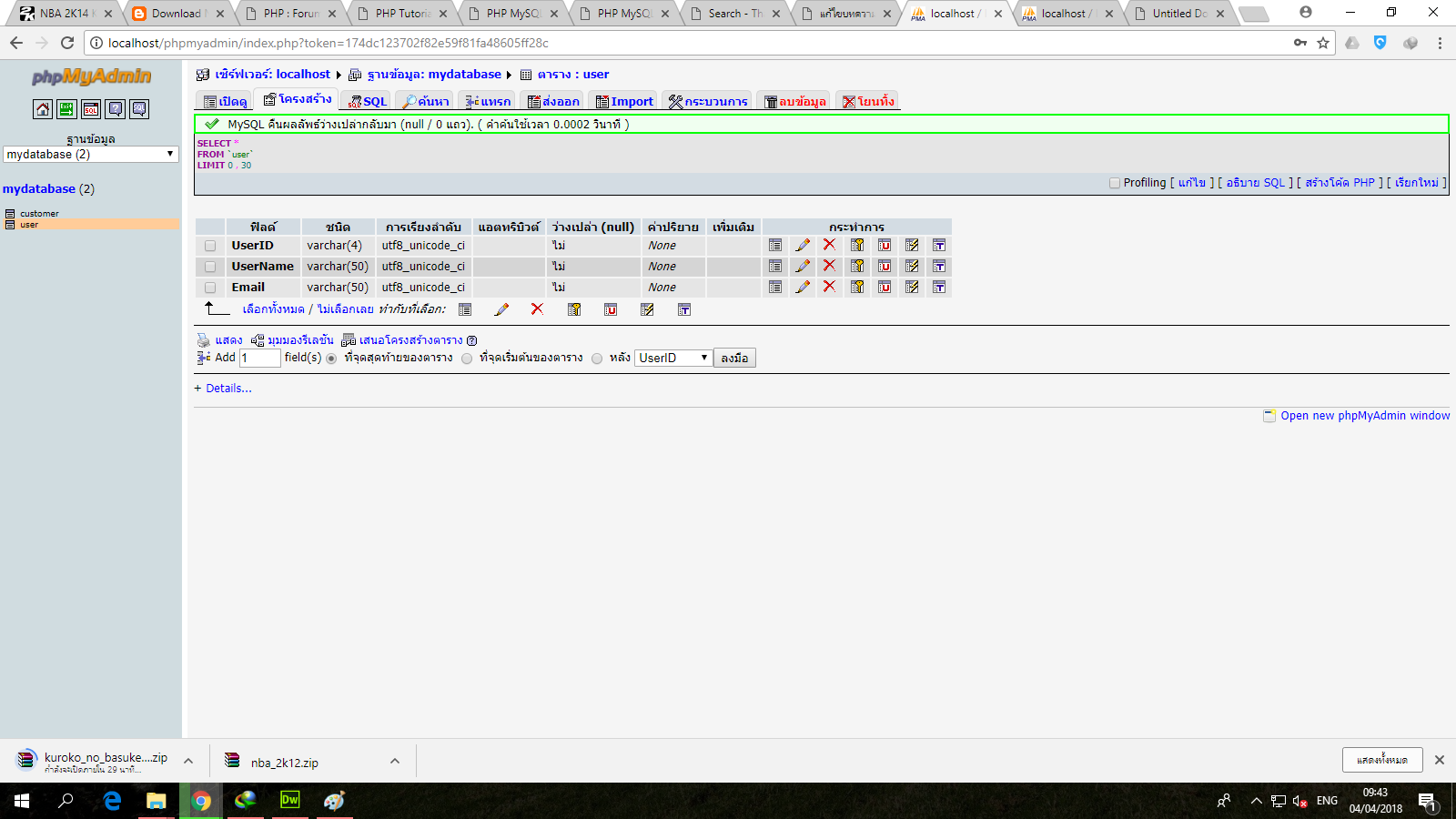Add fulltext icon on the Email row
This screenshot has width=1456, height=819.
click(939, 287)
